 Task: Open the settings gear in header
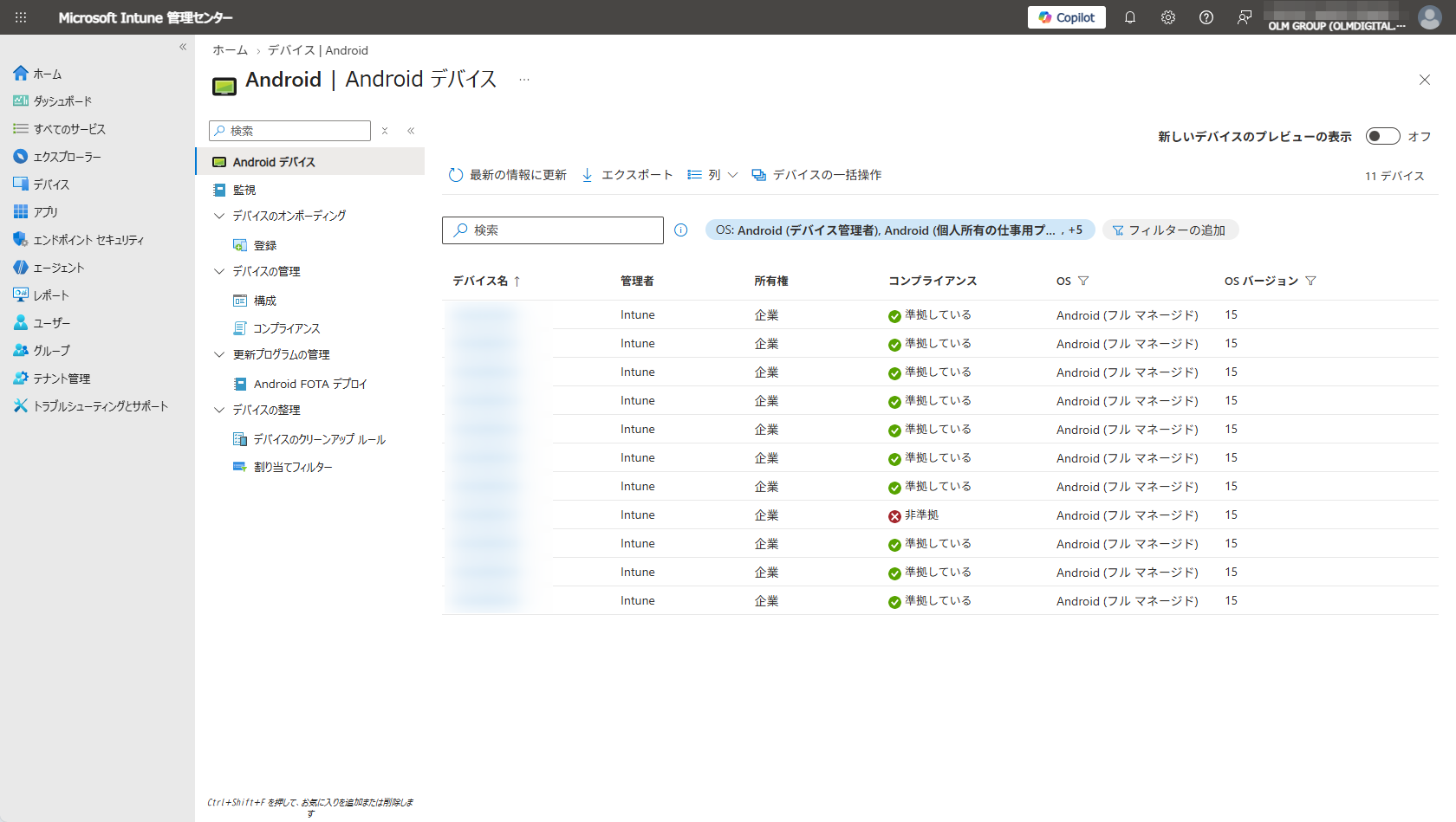click(1168, 17)
